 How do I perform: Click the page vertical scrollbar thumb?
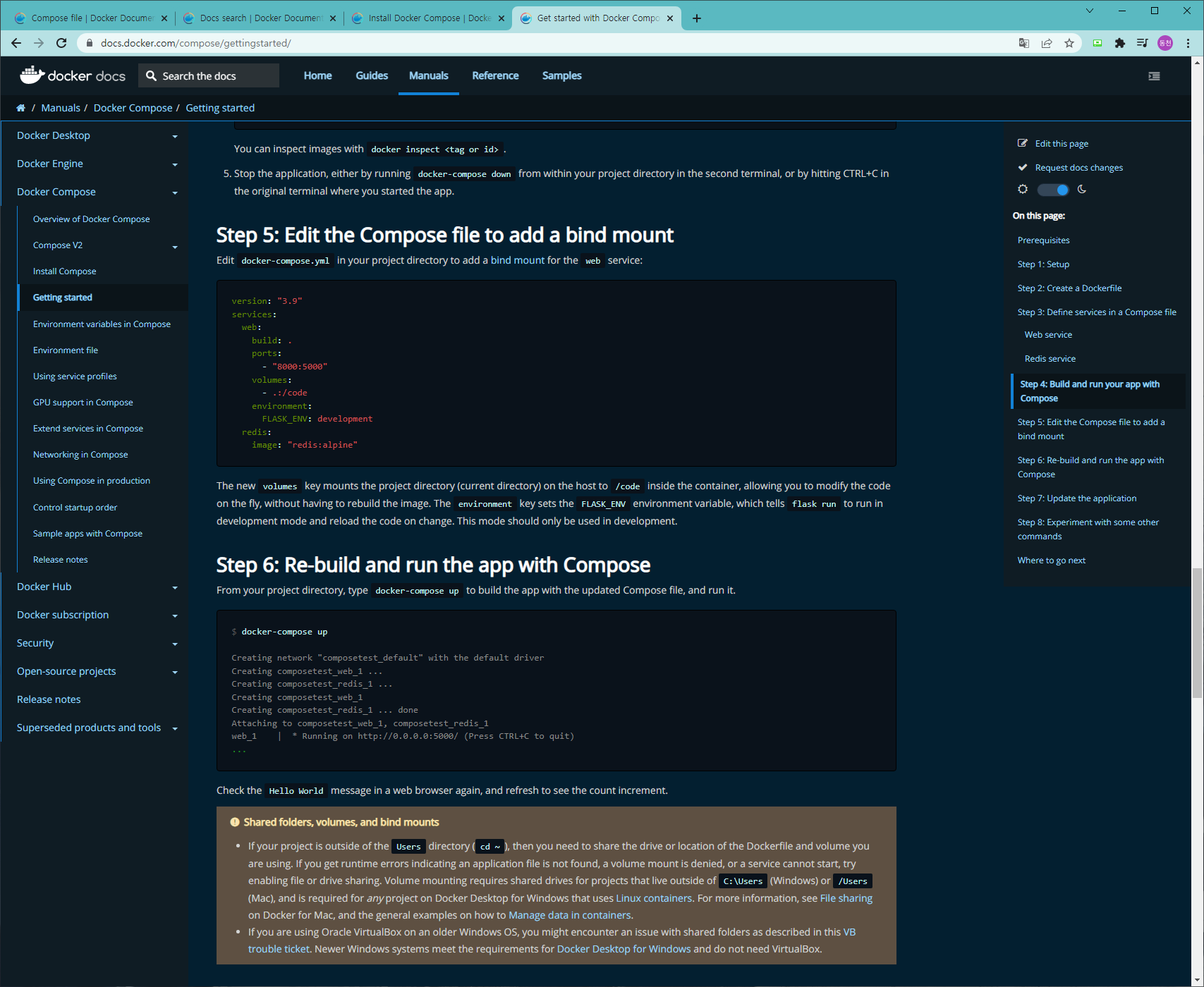coord(1198,633)
